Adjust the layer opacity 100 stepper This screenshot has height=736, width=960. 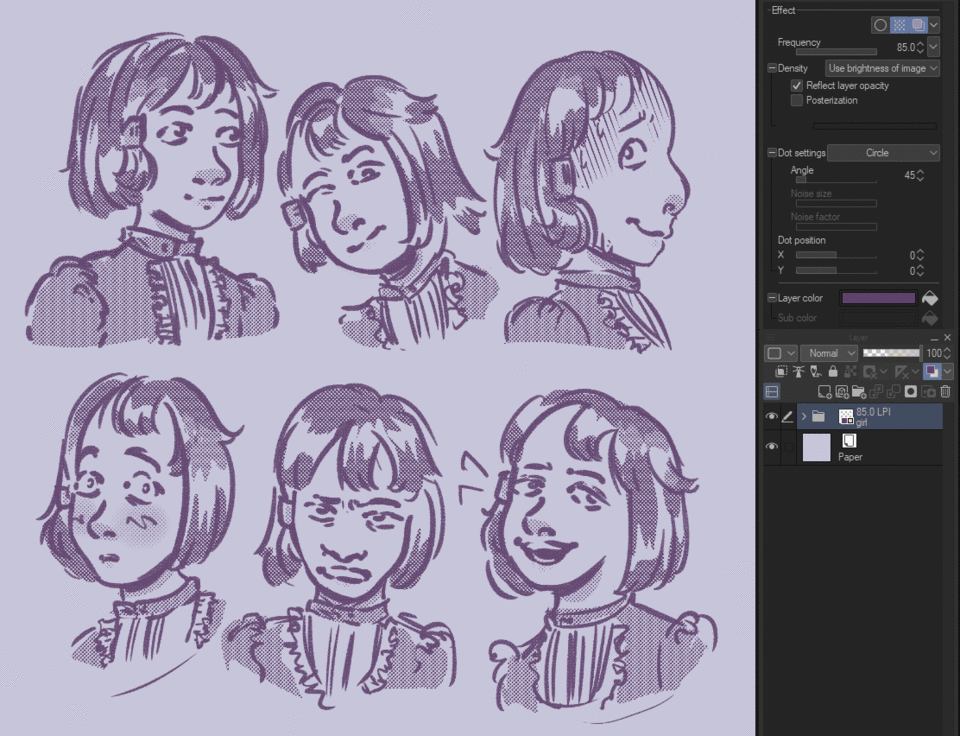[x=947, y=353]
